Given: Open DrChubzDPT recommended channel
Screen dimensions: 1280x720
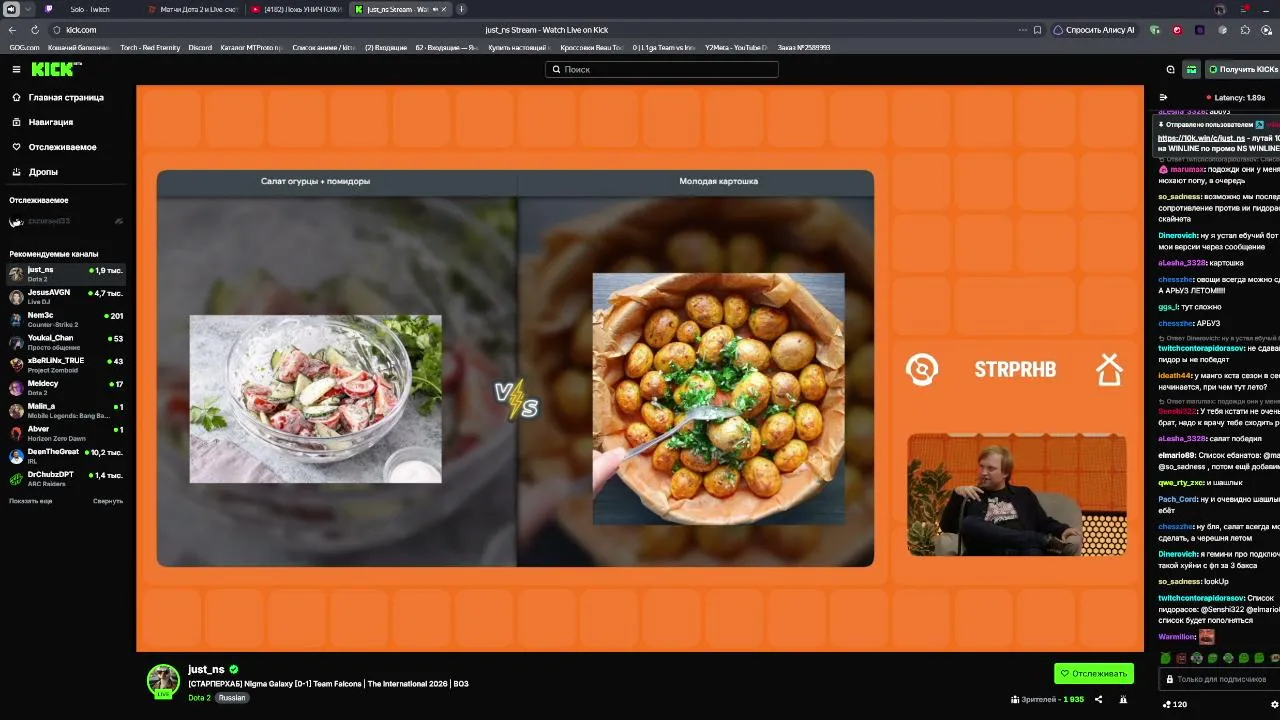Looking at the screenshot, I should (x=66, y=479).
